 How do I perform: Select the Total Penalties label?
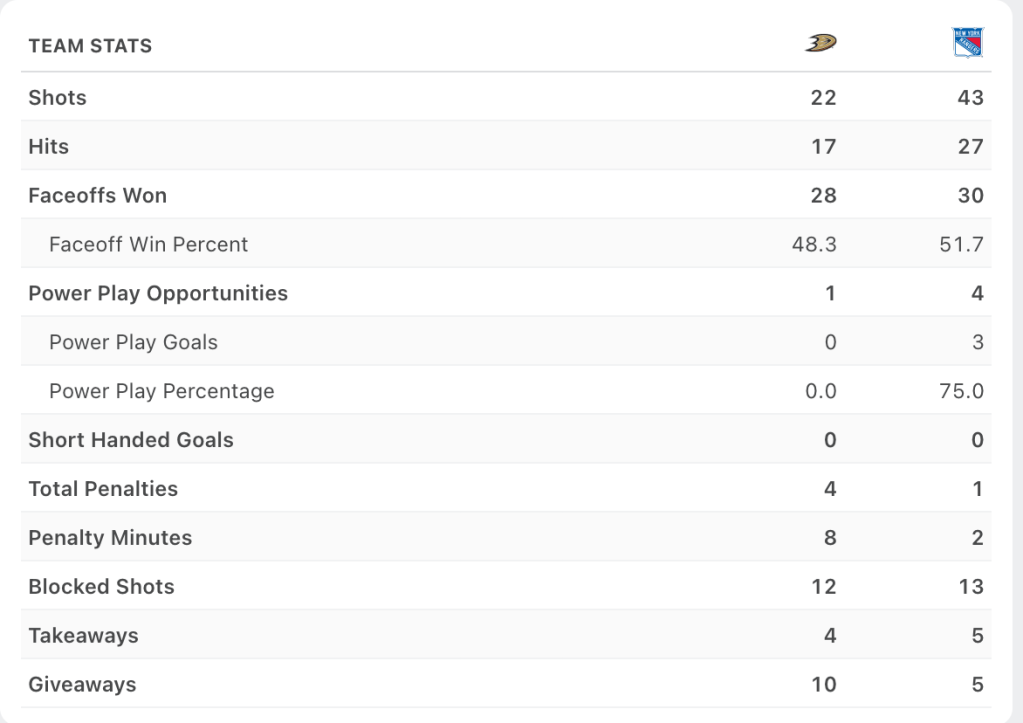(103, 490)
